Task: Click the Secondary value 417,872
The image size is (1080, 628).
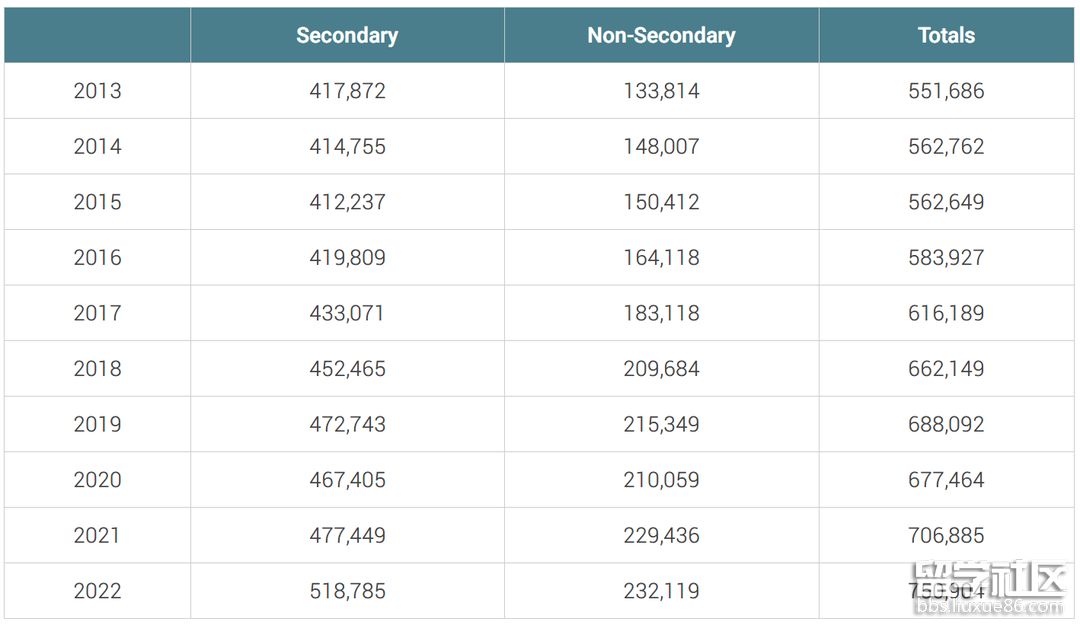Action: click(x=347, y=91)
